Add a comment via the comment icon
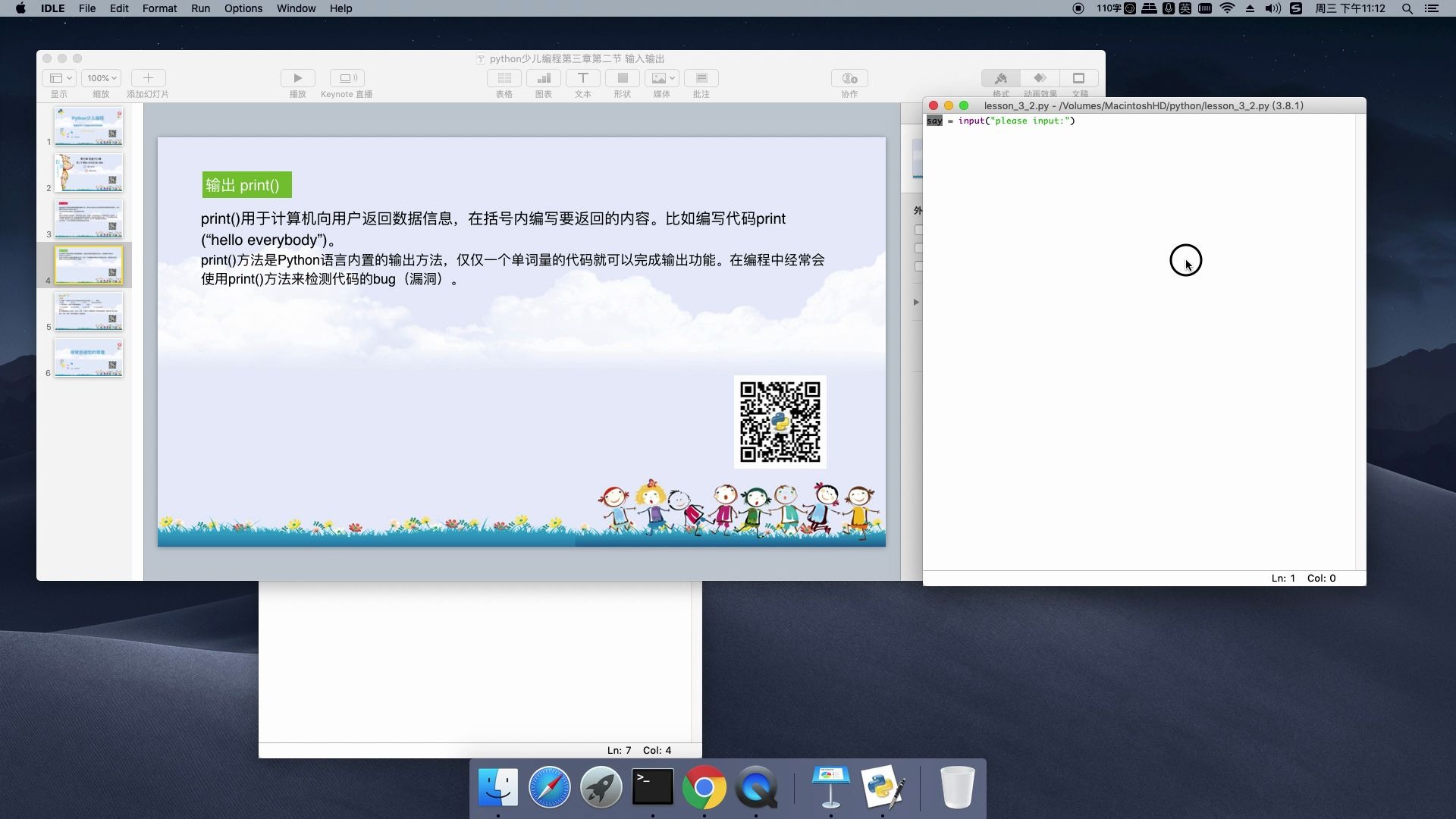Screen dimensions: 1456x819 click(701, 78)
